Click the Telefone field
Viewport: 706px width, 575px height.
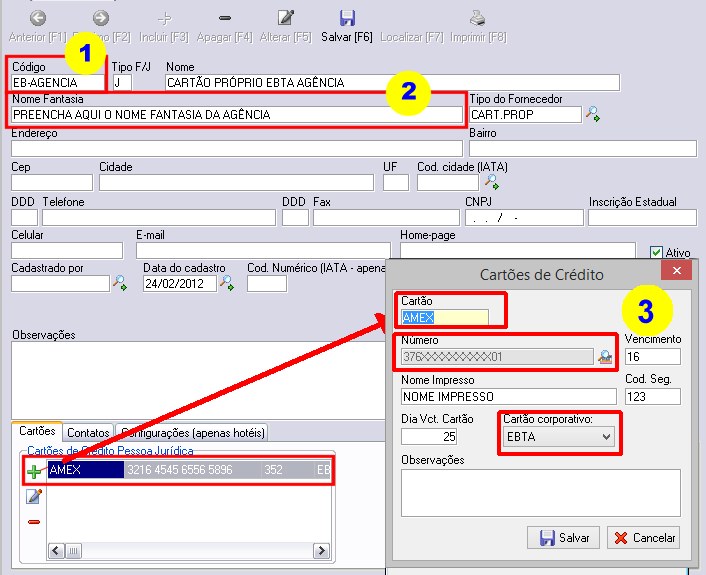coord(159,217)
